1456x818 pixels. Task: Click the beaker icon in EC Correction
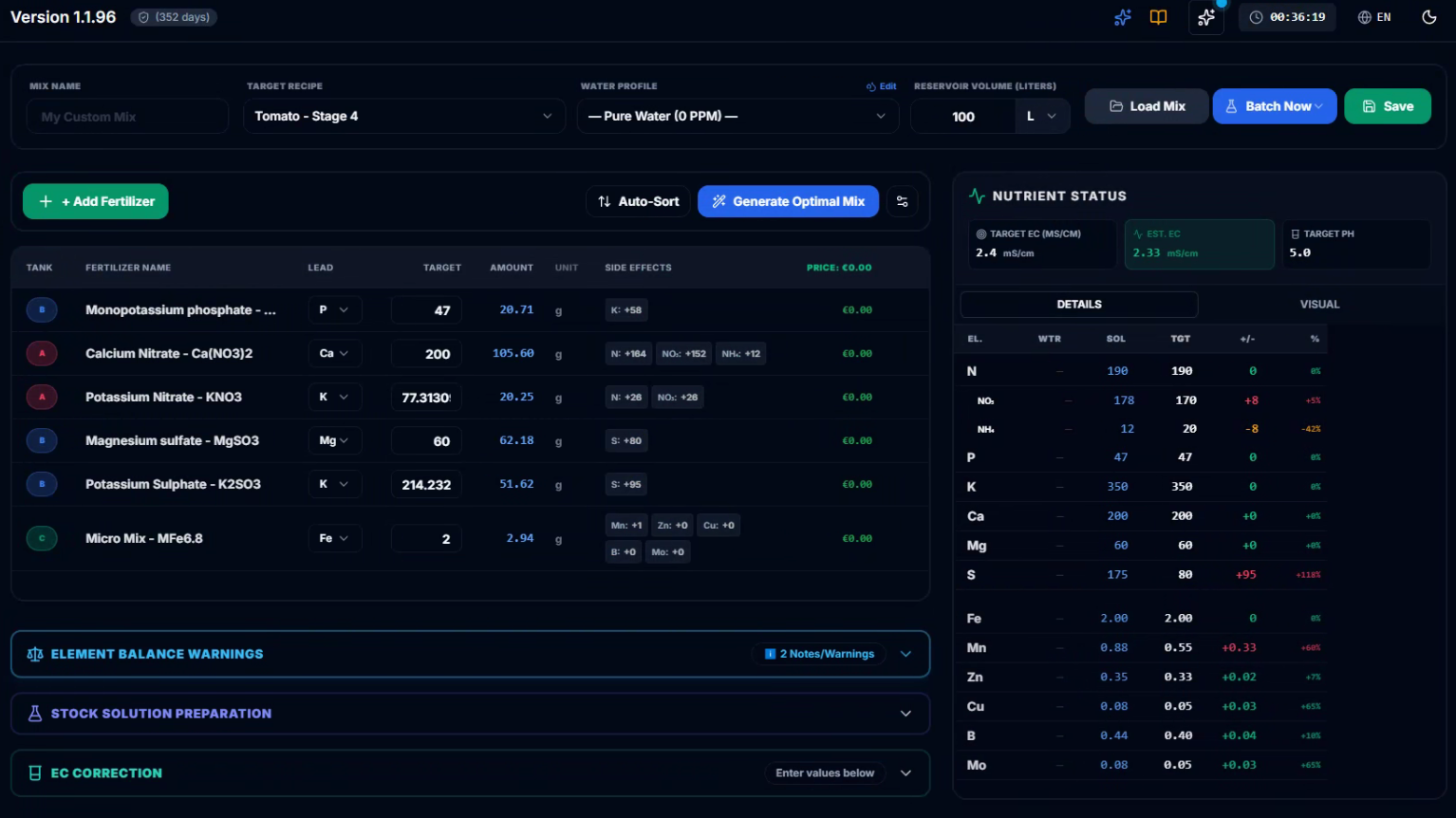pos(35,773)
